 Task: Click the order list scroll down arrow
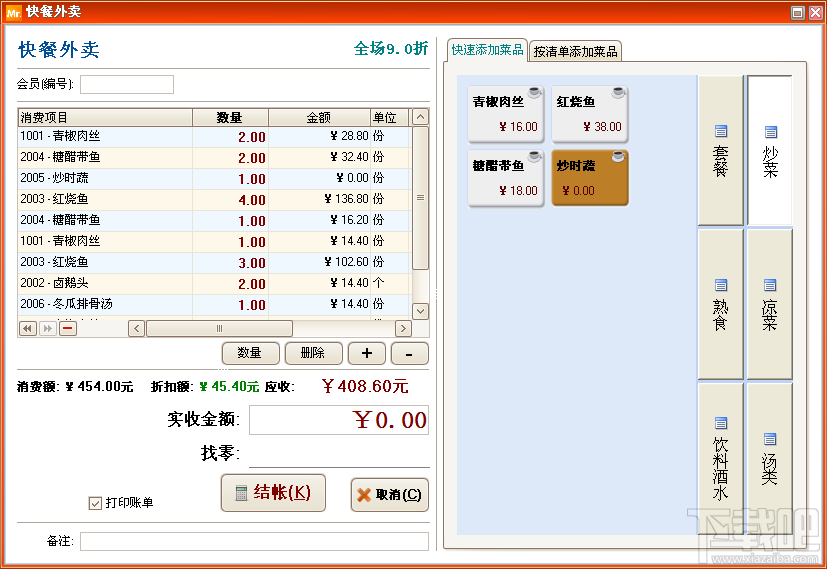pos(420,311)
